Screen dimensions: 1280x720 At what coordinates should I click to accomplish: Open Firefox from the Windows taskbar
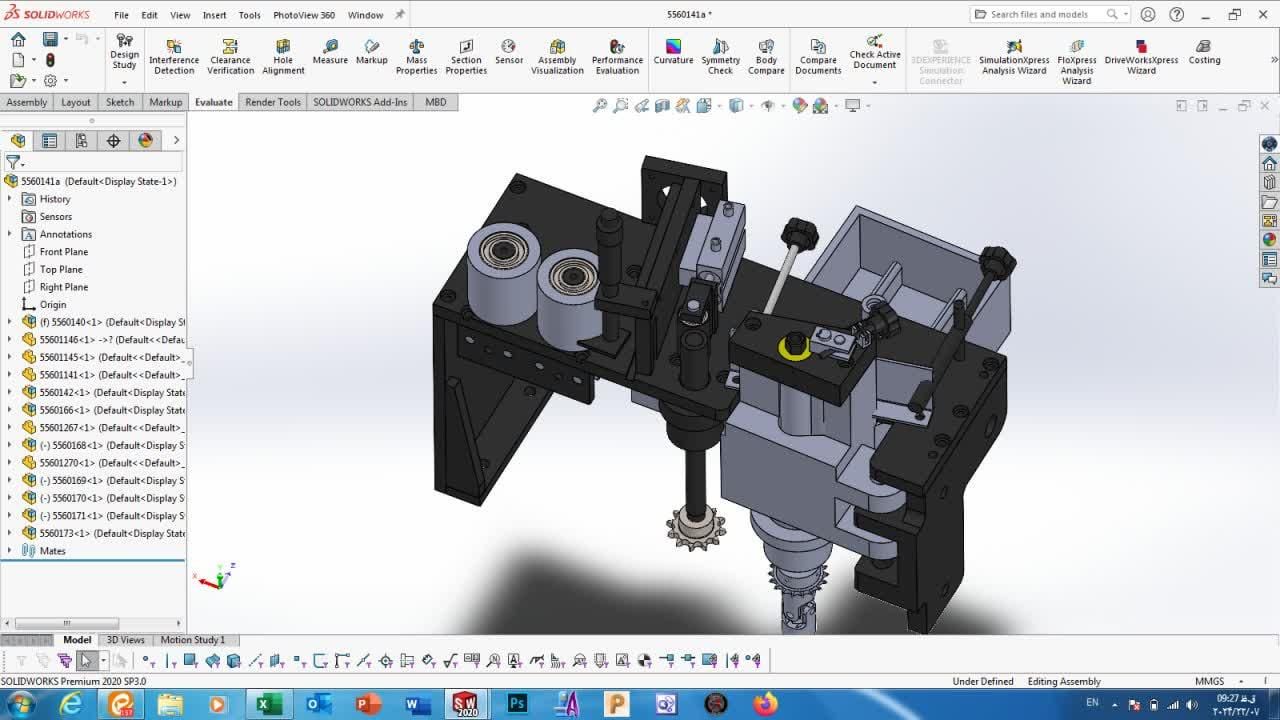point(766,704)
